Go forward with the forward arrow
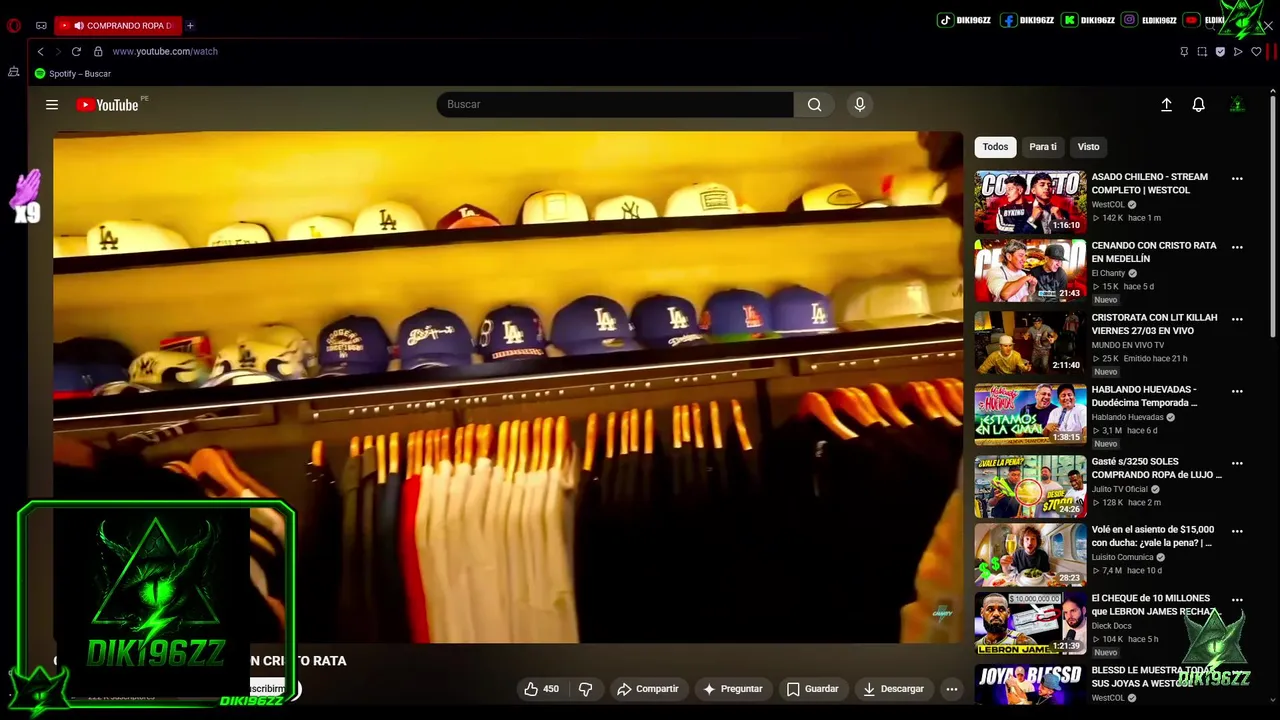Screen dimensions: 1280x720 pyautogui.click(x=58, y=51)
